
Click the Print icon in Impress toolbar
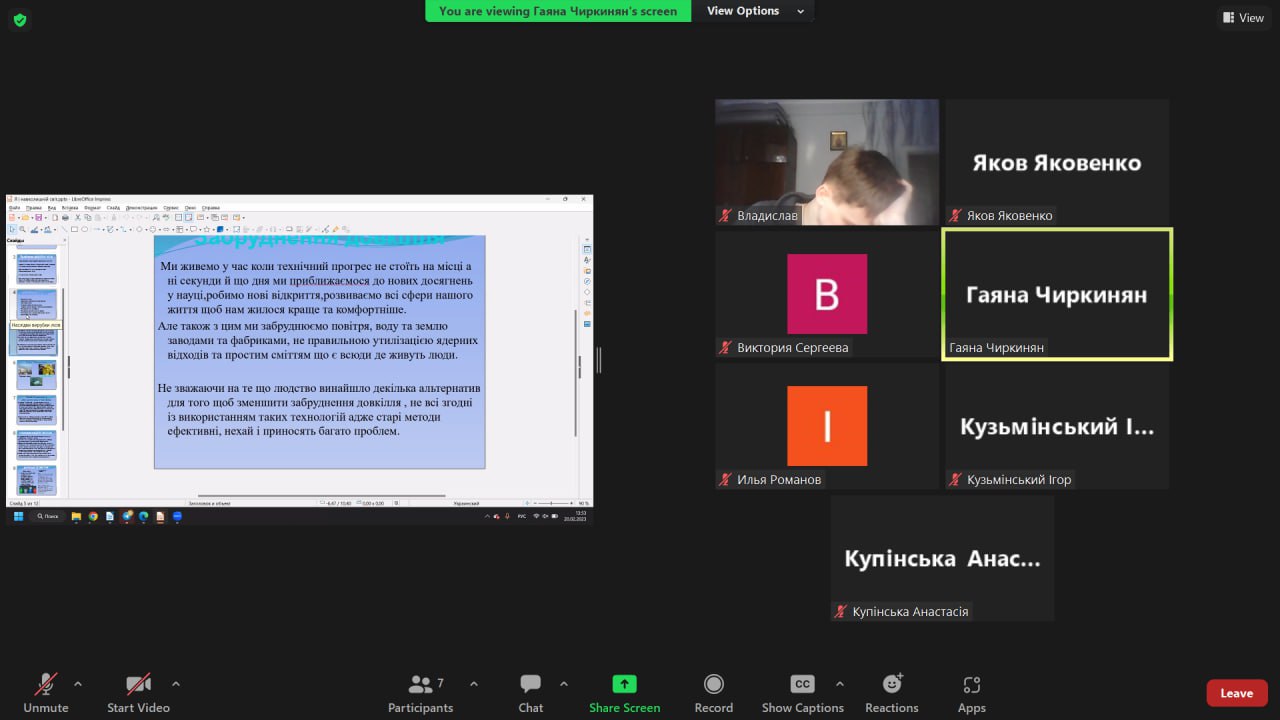point(65,218)
